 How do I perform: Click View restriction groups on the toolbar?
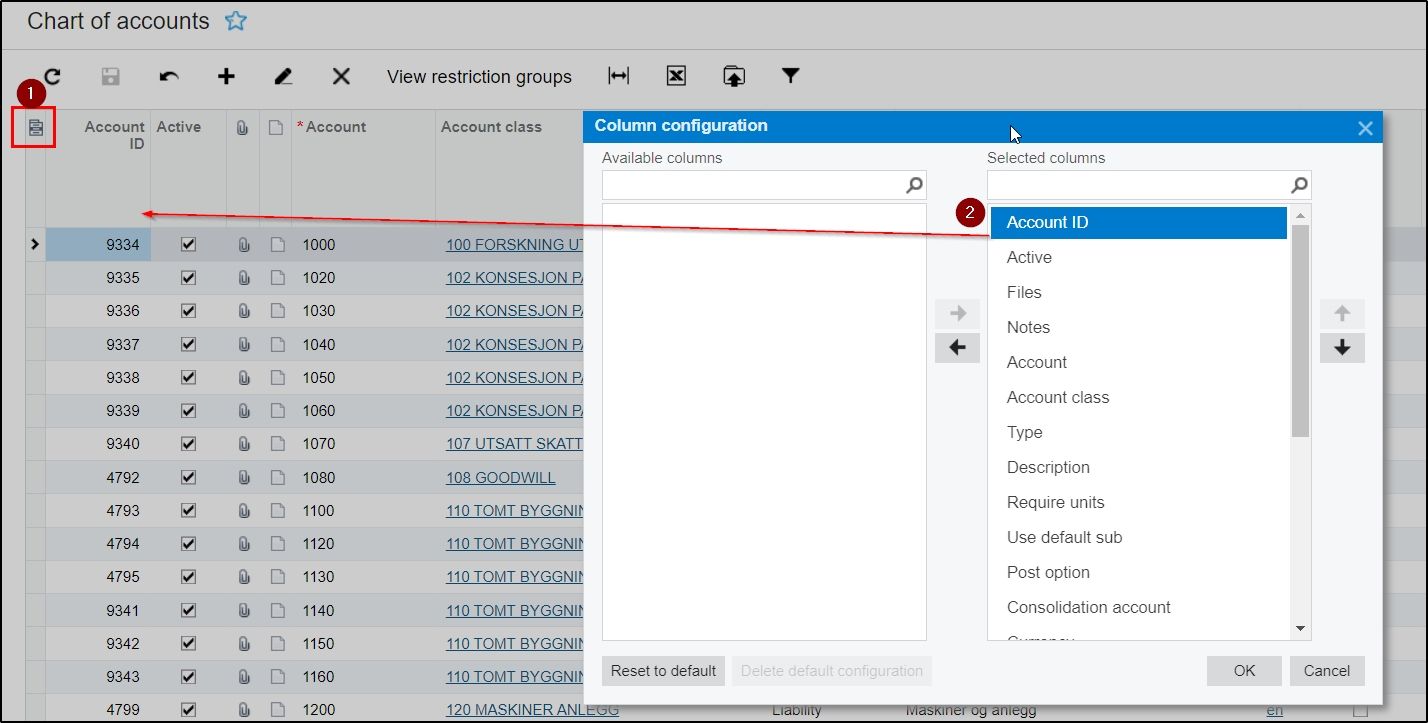coord(479,76)
